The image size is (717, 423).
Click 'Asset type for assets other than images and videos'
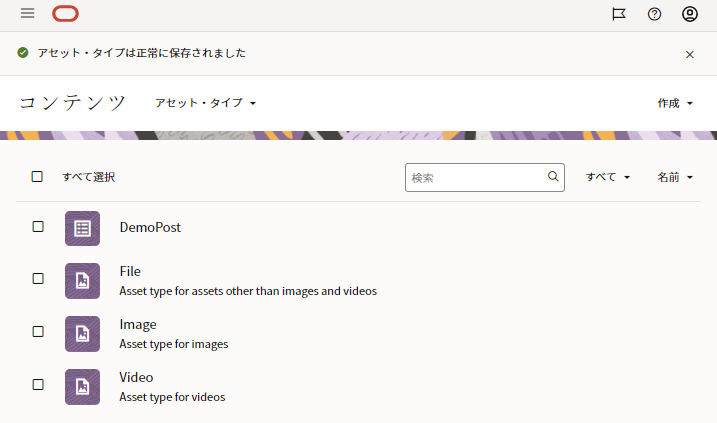click(248, 291)
